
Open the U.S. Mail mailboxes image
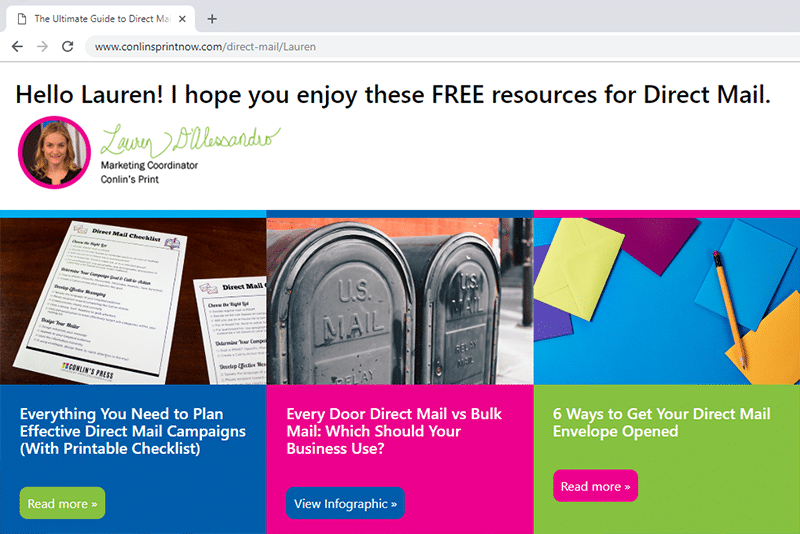point(400,301)
